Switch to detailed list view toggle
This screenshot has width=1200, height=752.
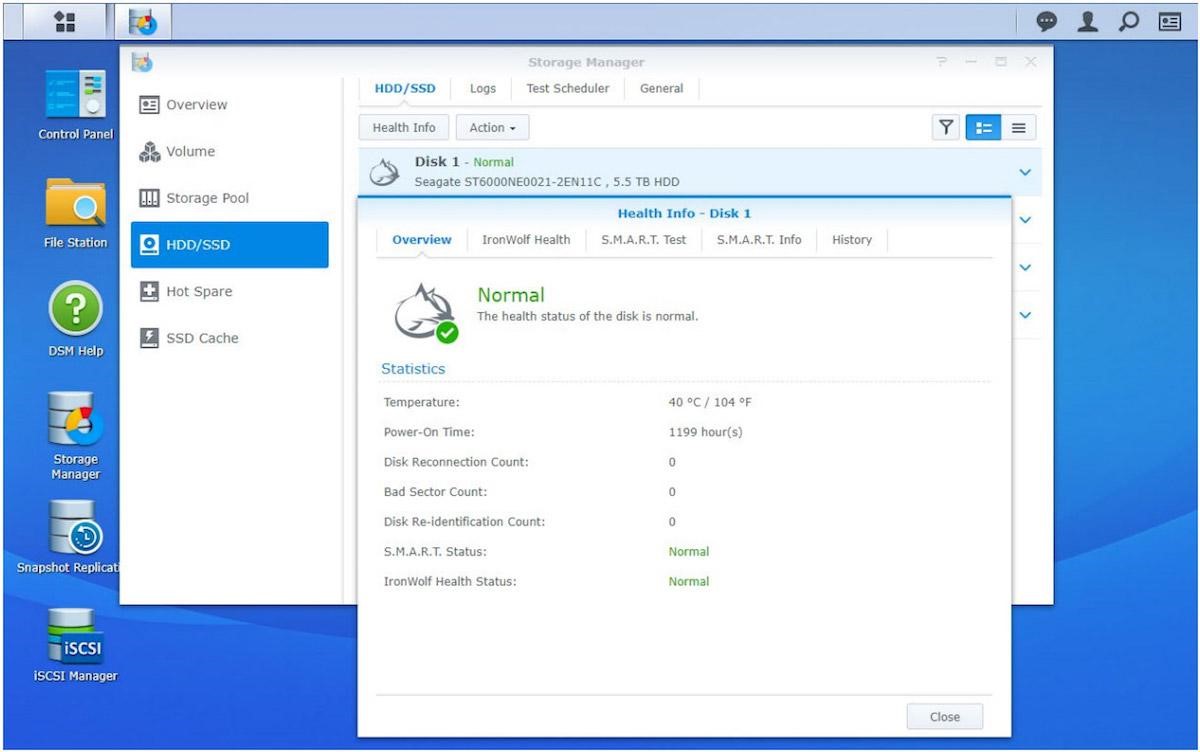coord(984,127)
